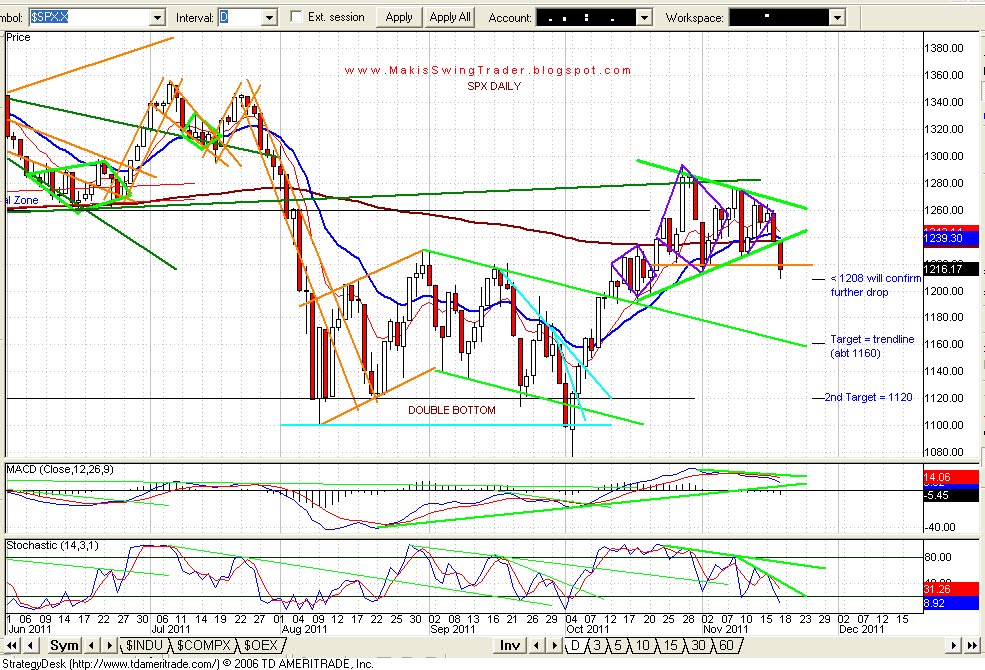Click the red Stochastic value 31.26
This screenshot has height=670, width=985.
(x=951, y=589)
